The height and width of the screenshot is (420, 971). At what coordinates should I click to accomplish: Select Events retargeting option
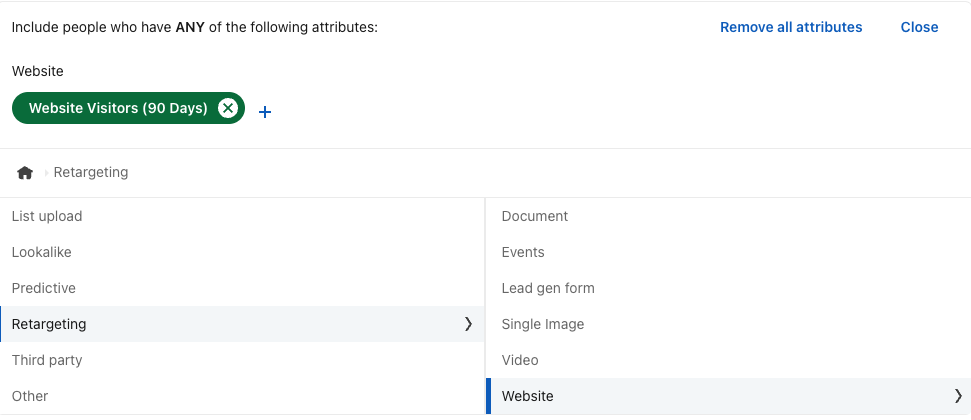[x=523, y=252]
